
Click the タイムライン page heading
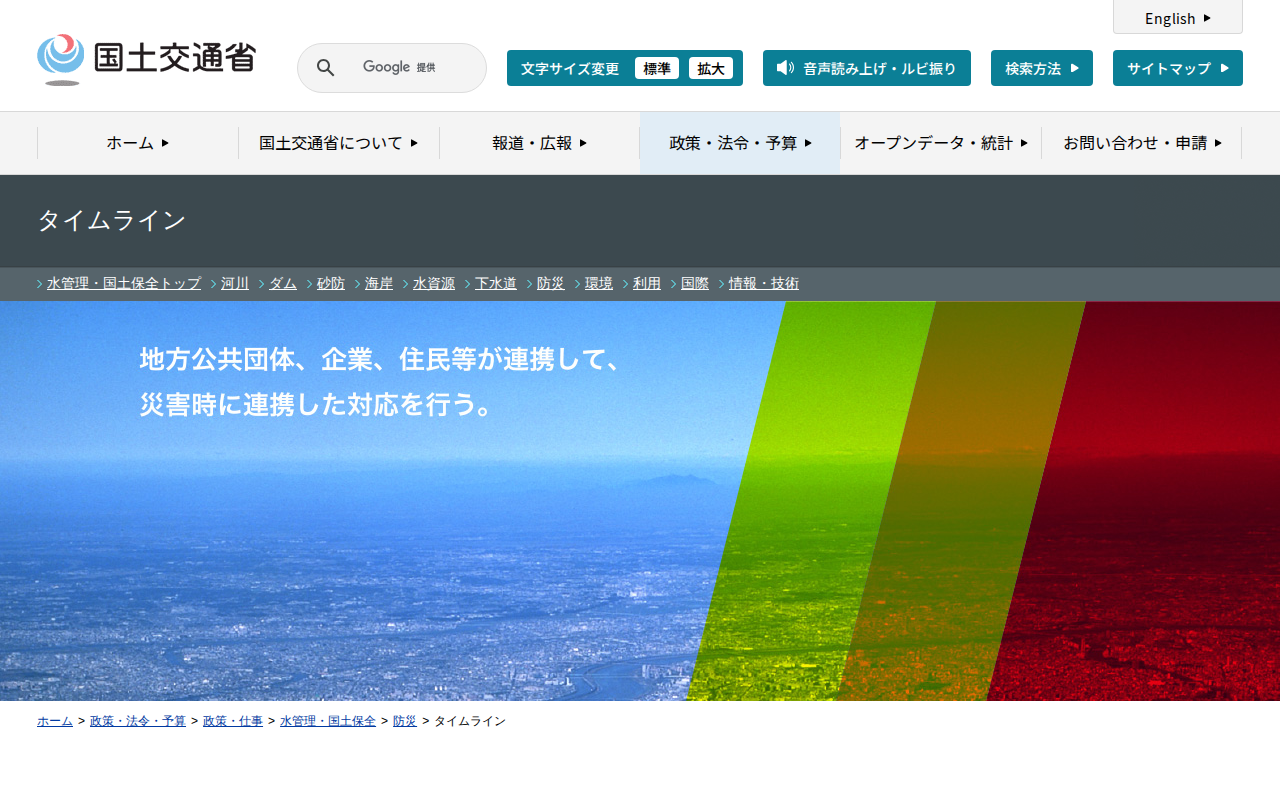[112, 221]
